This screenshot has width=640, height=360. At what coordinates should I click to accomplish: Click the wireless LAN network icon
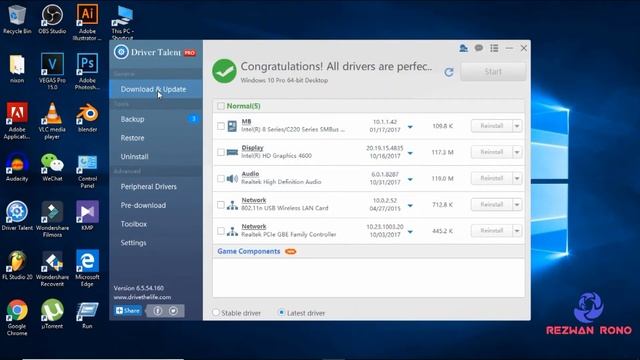(x=232, y=205)
